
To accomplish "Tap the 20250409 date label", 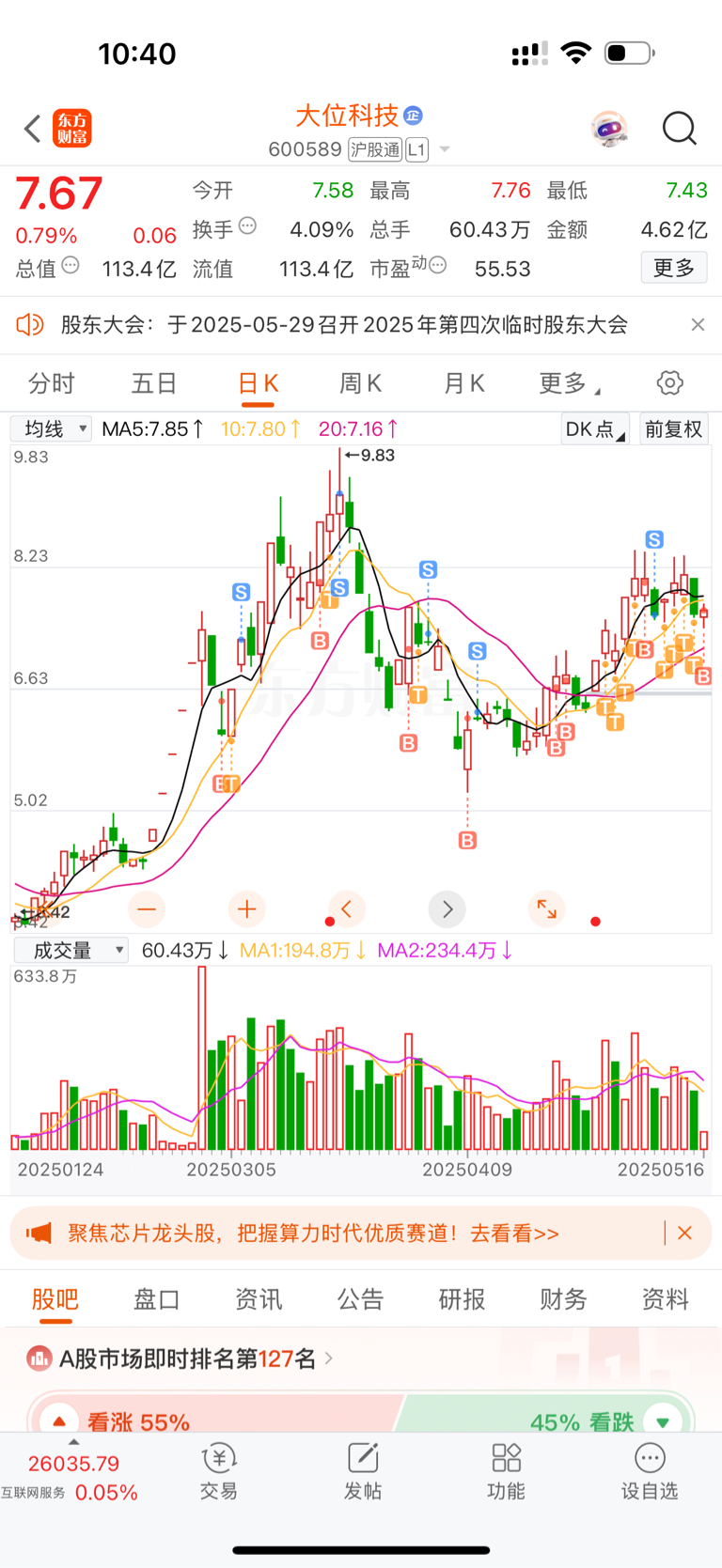I will (x=467, y=1170).
